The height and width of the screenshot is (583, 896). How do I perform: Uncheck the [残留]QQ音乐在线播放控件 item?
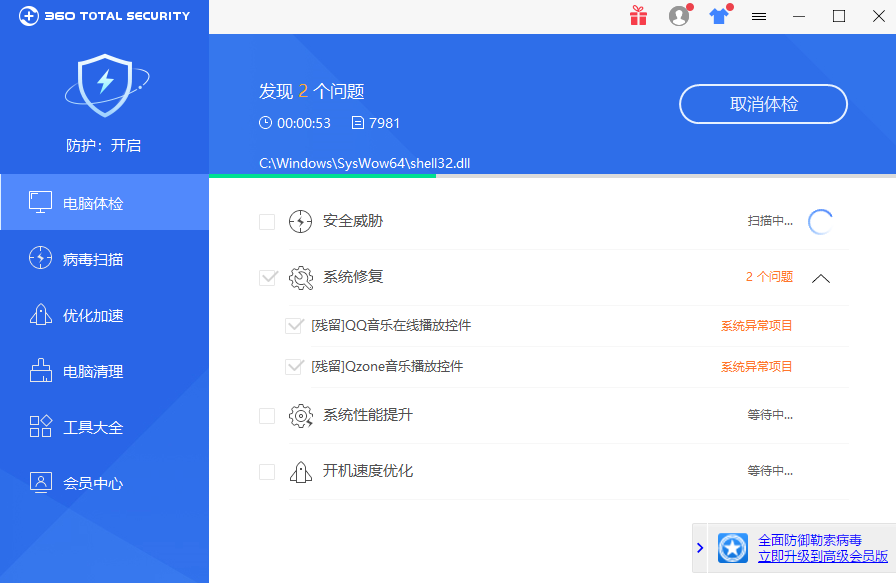(x=295, y=324)
